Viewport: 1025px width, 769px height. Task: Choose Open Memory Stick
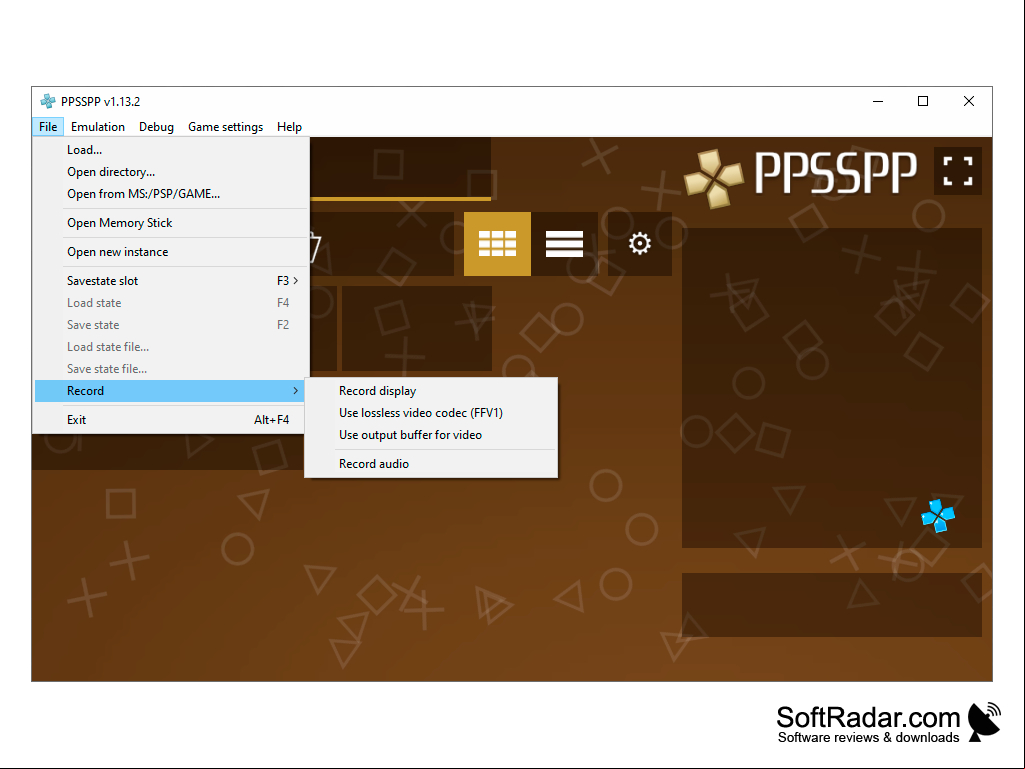pyautogui.click(x=171, y=223)
